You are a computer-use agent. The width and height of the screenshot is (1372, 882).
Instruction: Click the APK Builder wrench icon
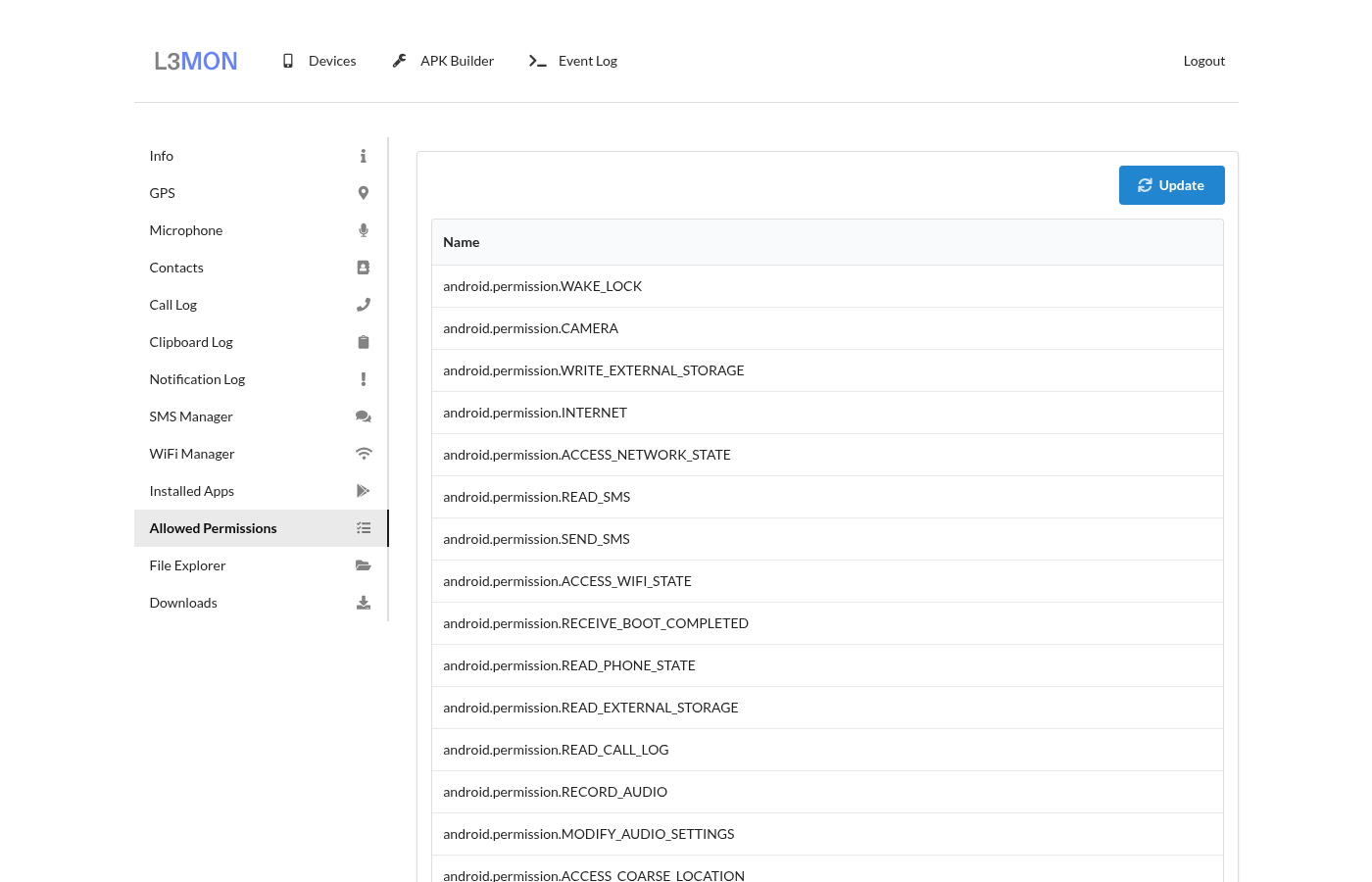tap(400, 61)
